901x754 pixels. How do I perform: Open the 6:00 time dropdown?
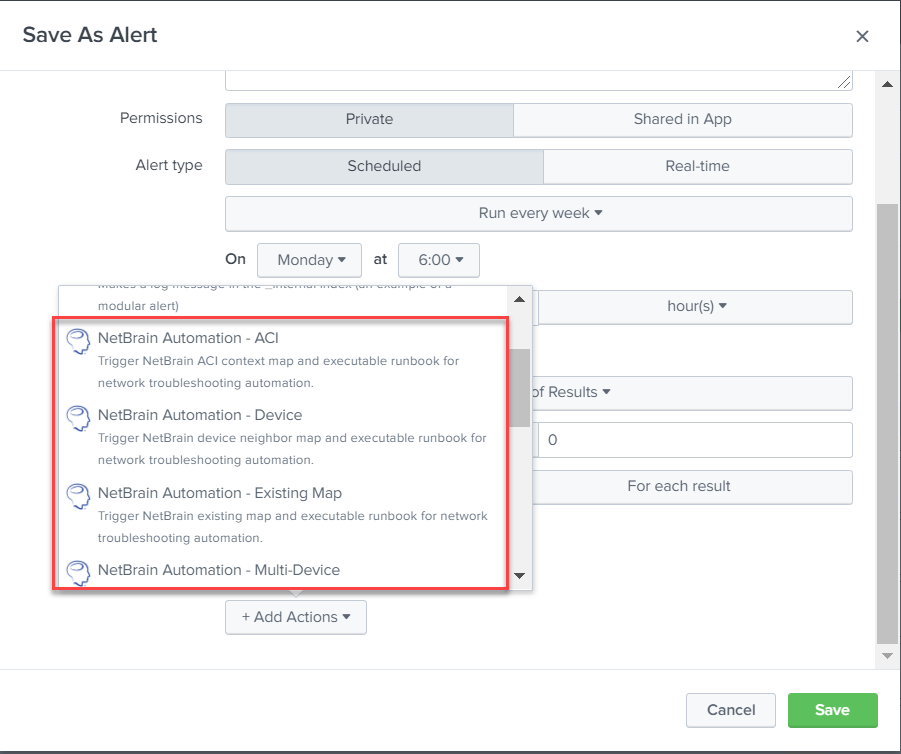(439, 260)
